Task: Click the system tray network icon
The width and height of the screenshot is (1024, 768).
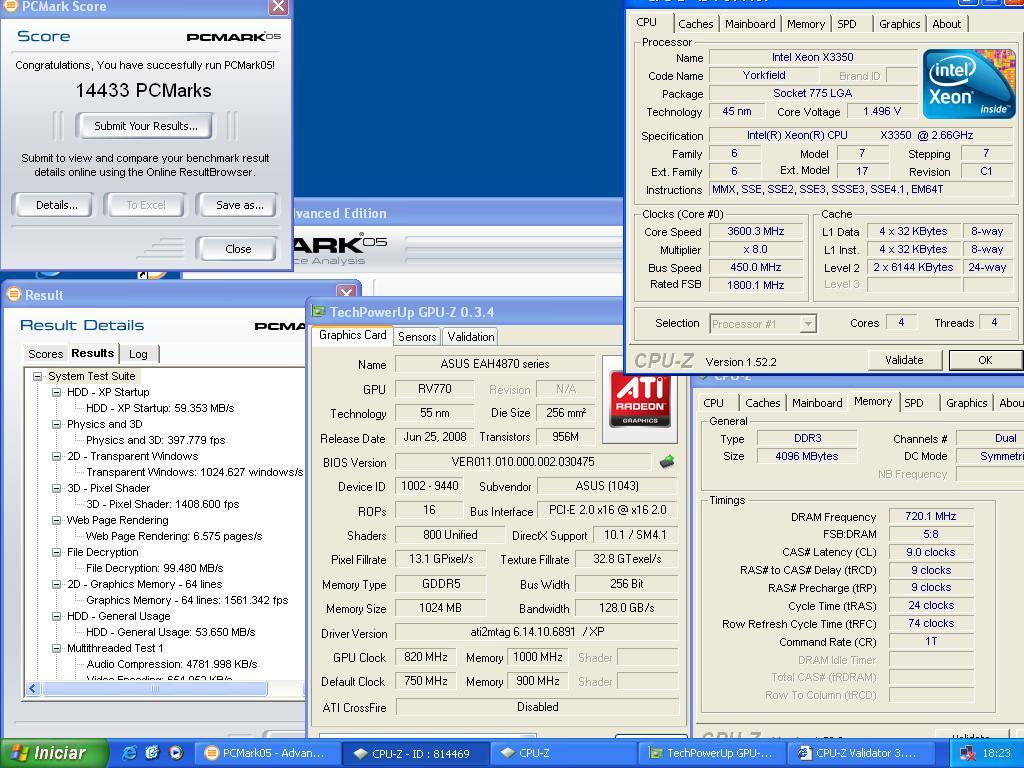Action: pos(967,754)
